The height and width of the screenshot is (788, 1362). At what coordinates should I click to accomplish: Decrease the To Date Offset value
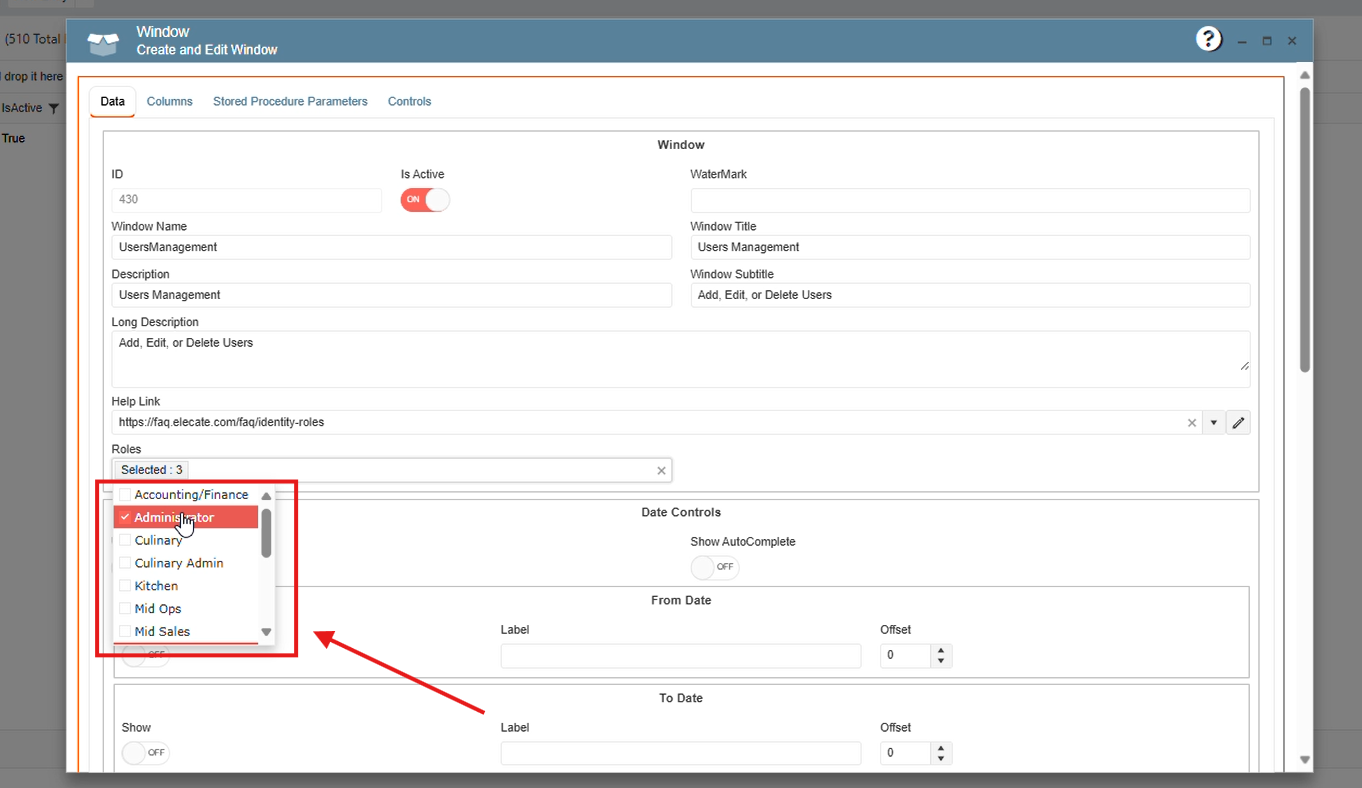point(941,758)
